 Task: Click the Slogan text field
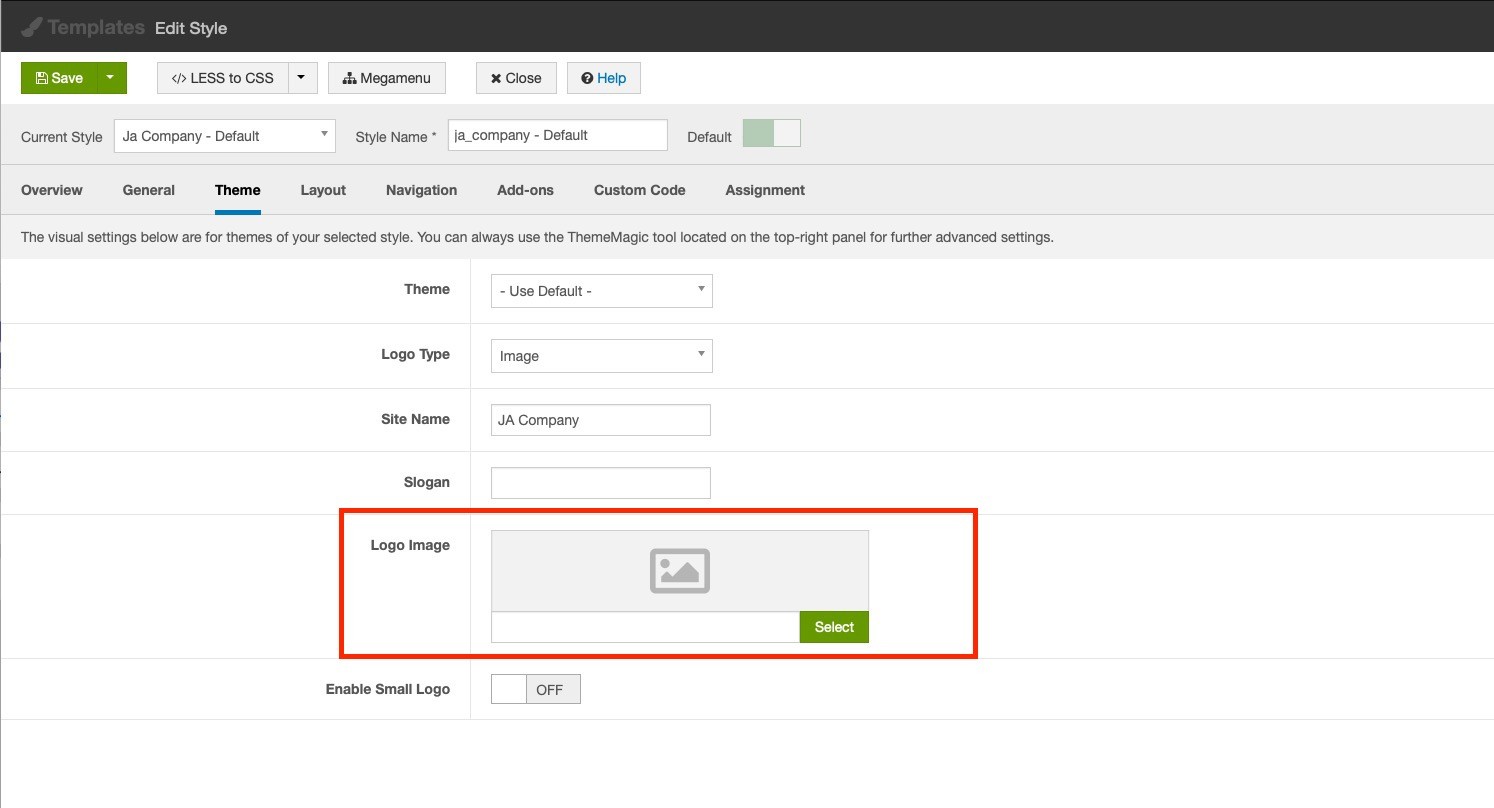click(x=600, y=483)
